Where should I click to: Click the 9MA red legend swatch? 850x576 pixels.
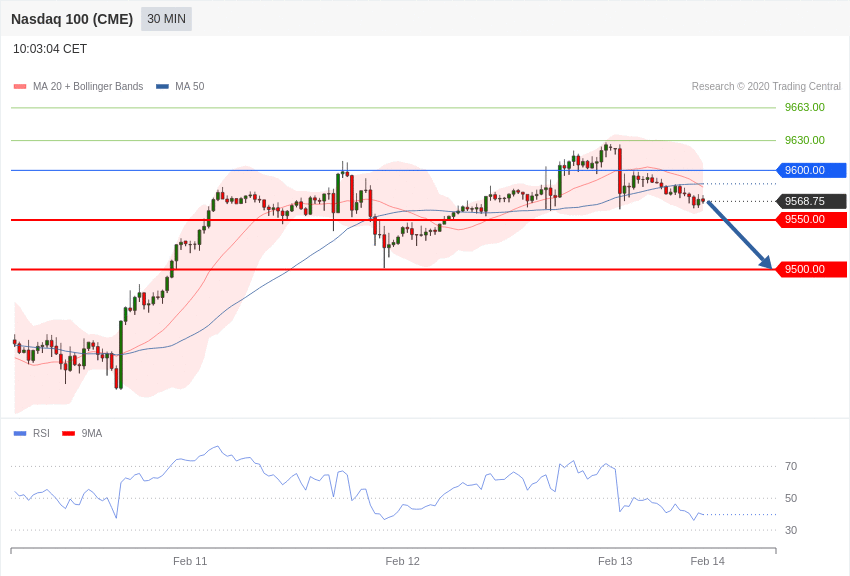point(68,433)
